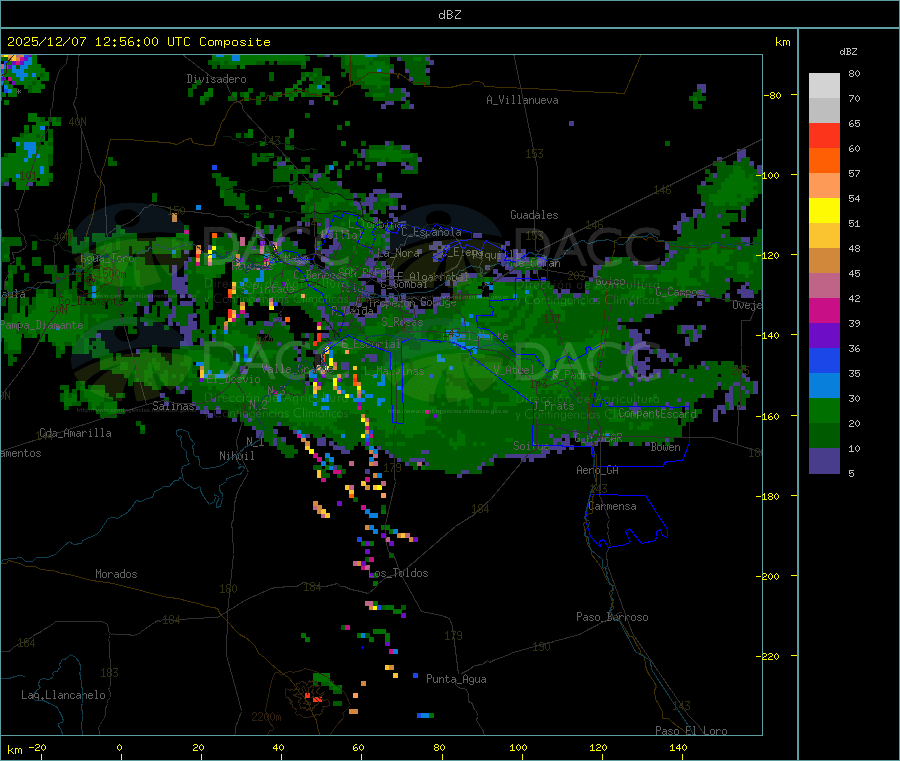This screenshot has width=900, height=761.
Task: Click the legend value '57'
Action: (854, 173)
